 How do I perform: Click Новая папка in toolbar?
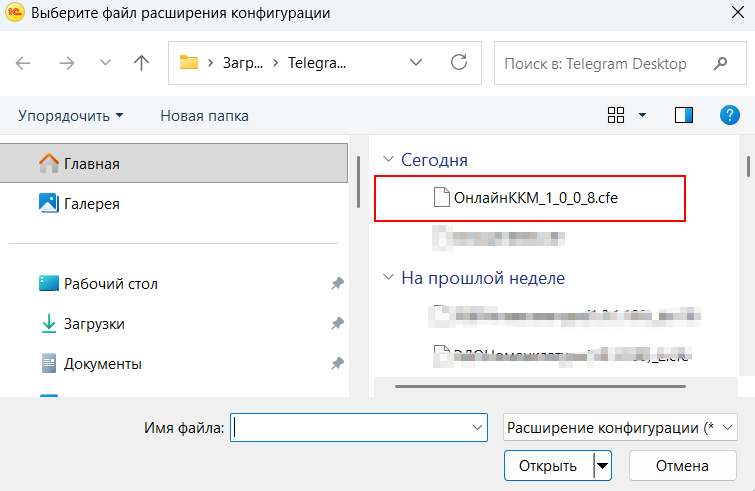click(x=204, y=116)
